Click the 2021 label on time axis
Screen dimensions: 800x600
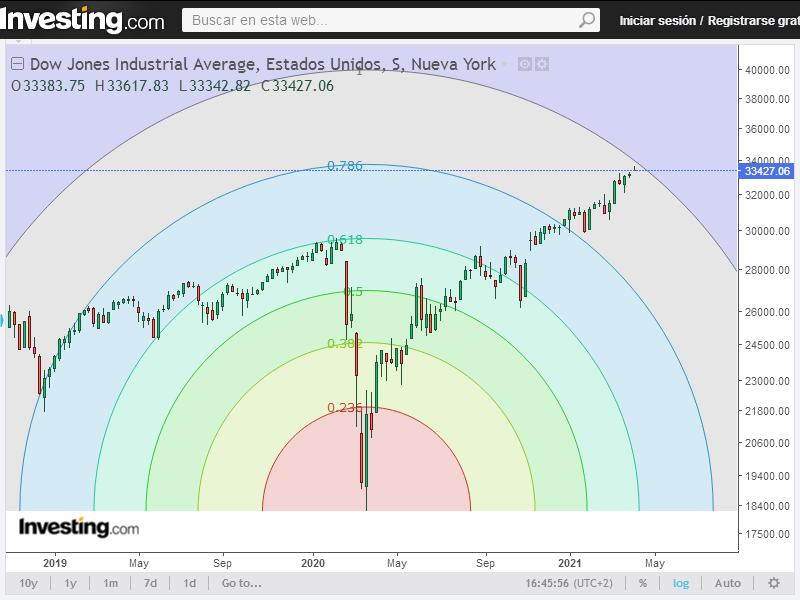coord(569,563)
